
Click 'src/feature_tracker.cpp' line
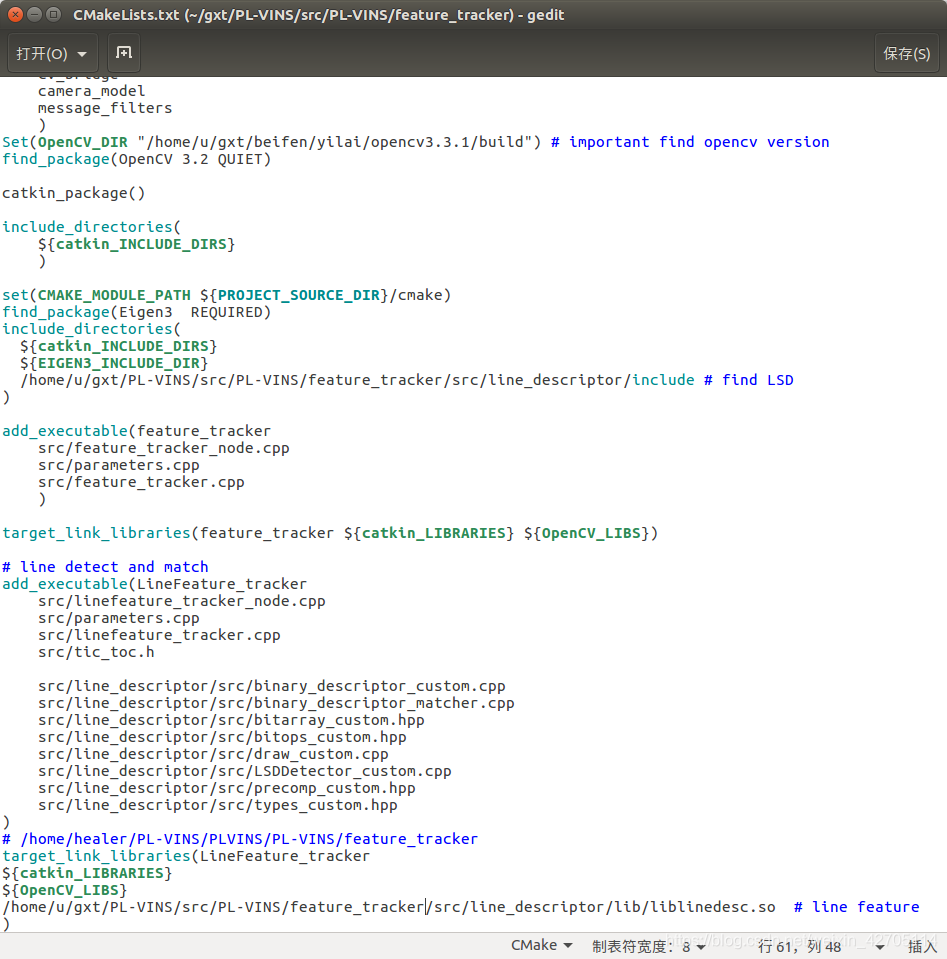pyautogui.click(x=141, y=482)
